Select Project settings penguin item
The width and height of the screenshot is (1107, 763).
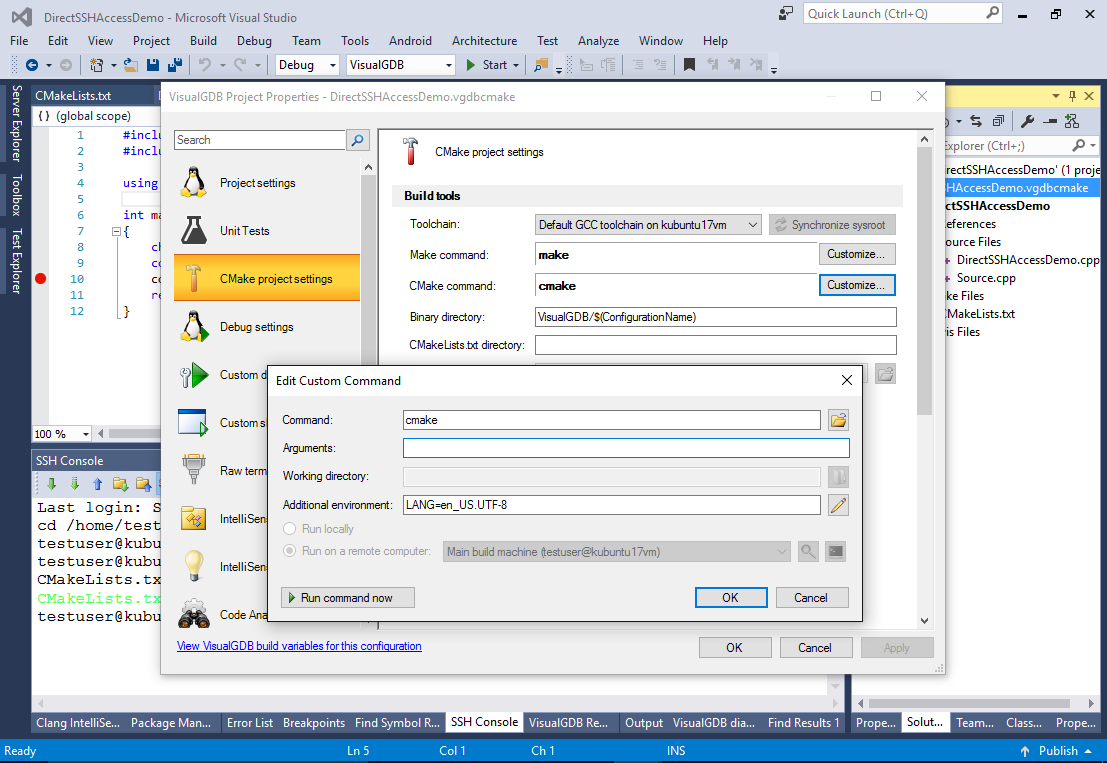(x=267, y=183)
